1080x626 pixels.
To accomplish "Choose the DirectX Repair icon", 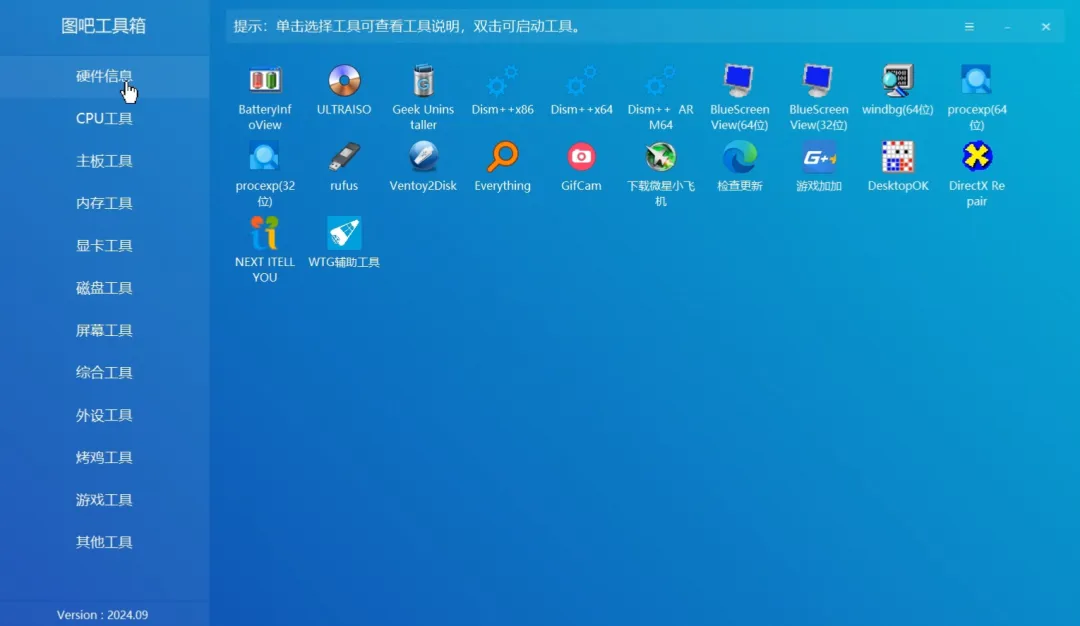I will tap(977, 157).
